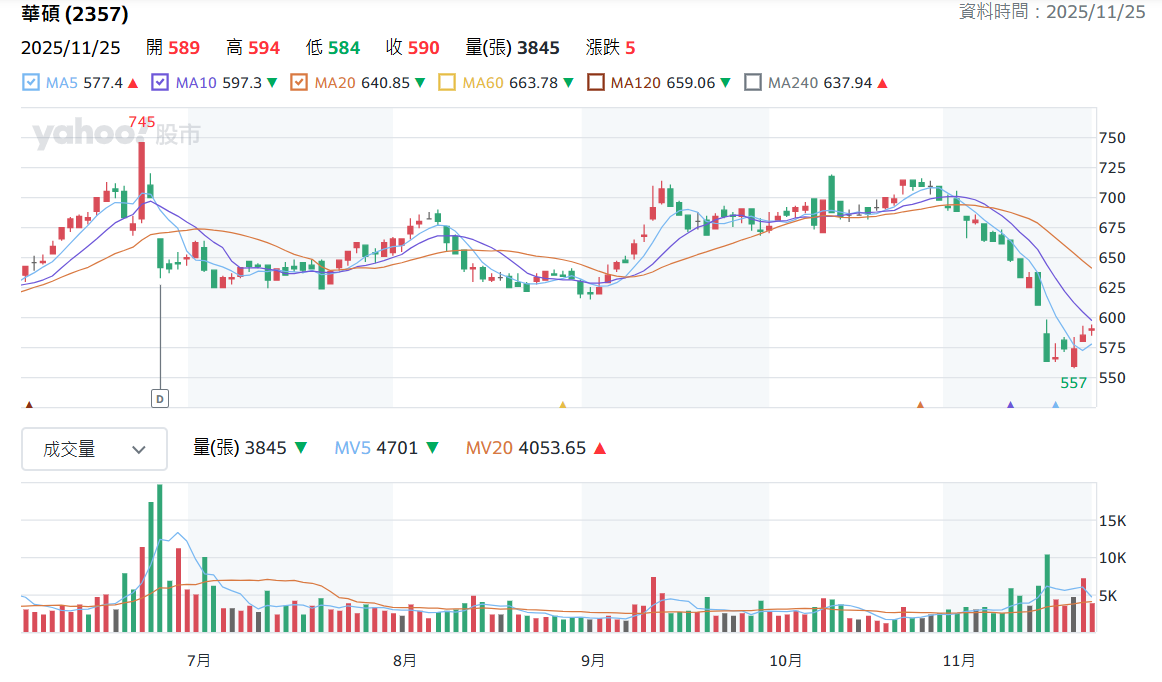
Task: Open the 成交量 indicator dropdown
Action: pyautogui.click(x=94, y=449)
